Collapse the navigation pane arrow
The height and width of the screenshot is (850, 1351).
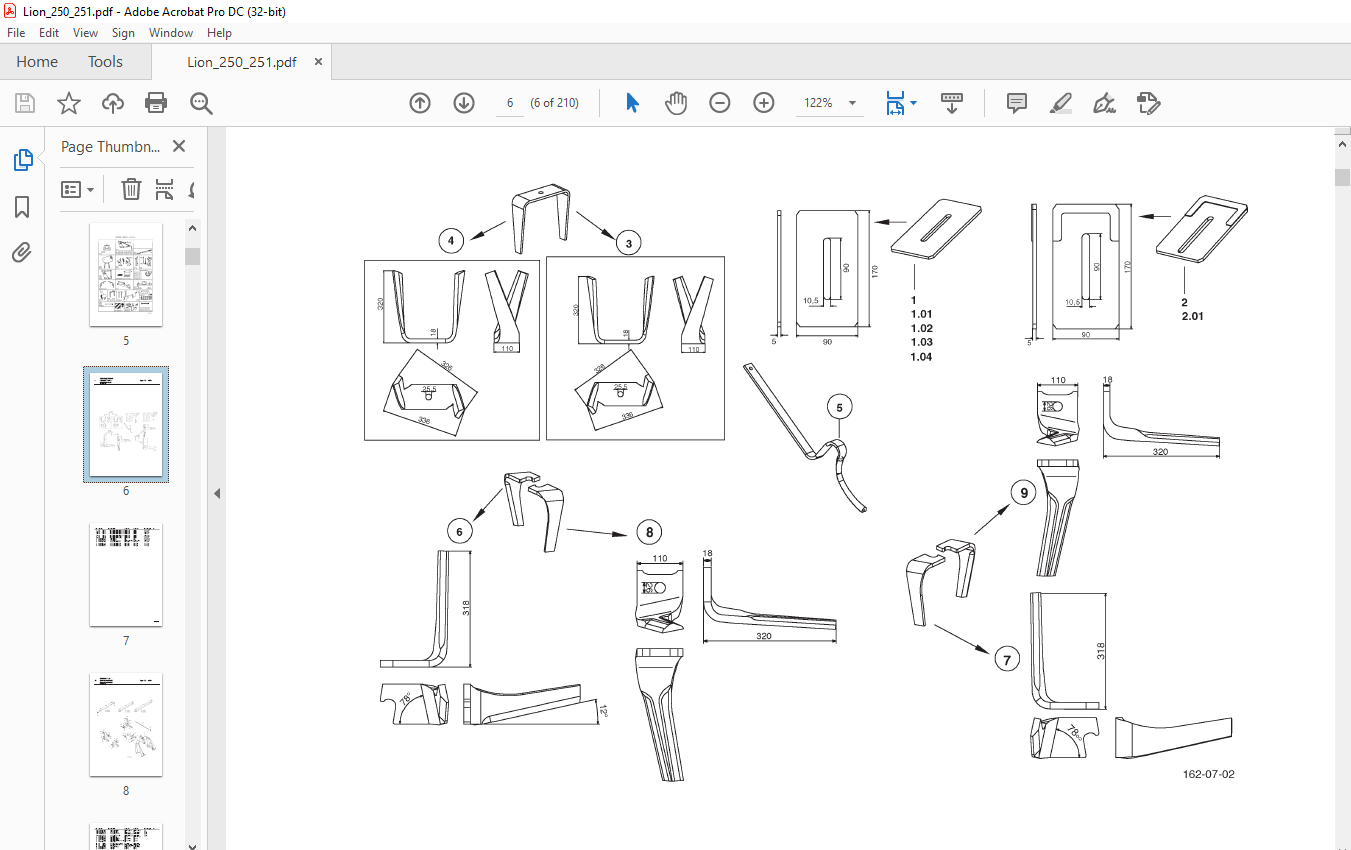(x=217, y=493)
